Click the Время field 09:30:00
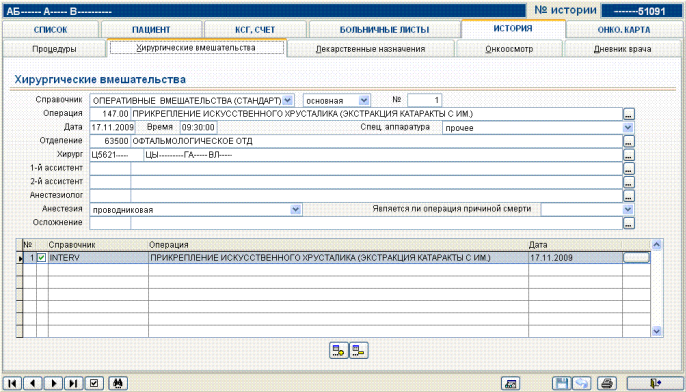Viewport: 686px width, 392px height. point(199,128)
